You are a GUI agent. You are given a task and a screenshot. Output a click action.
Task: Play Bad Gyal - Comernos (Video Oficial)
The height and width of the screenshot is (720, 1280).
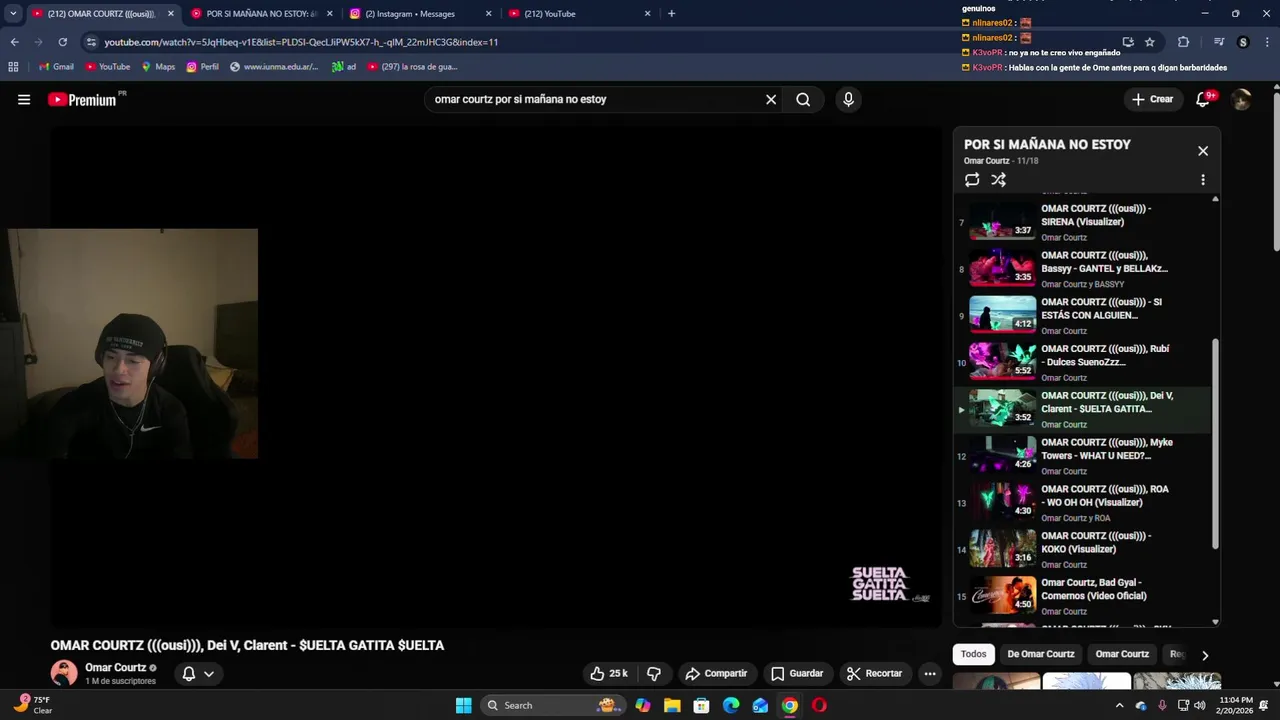(1084, 596)
